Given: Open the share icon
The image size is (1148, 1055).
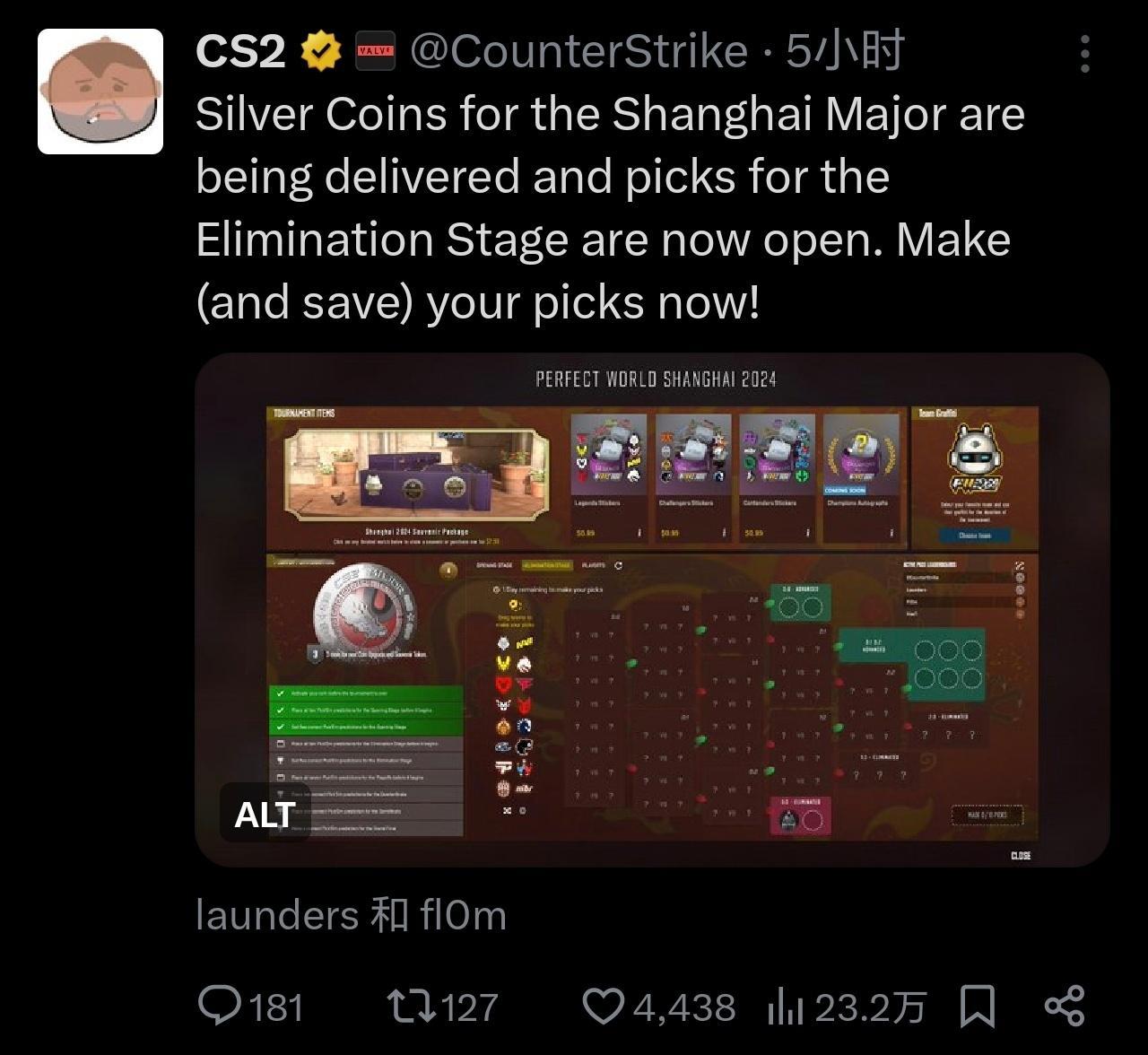Looking at the screenshot, I should (x=1065, y=1006).
